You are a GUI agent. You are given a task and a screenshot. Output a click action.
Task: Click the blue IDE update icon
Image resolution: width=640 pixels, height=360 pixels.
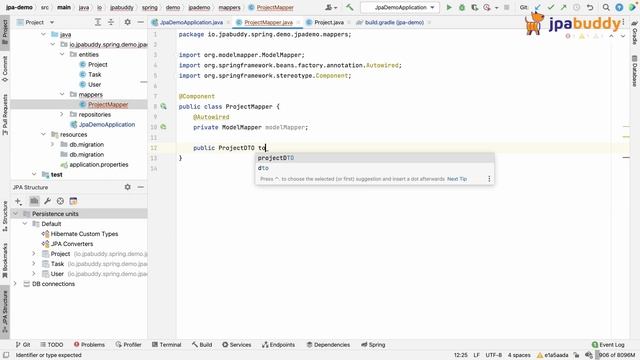point(619,7)
